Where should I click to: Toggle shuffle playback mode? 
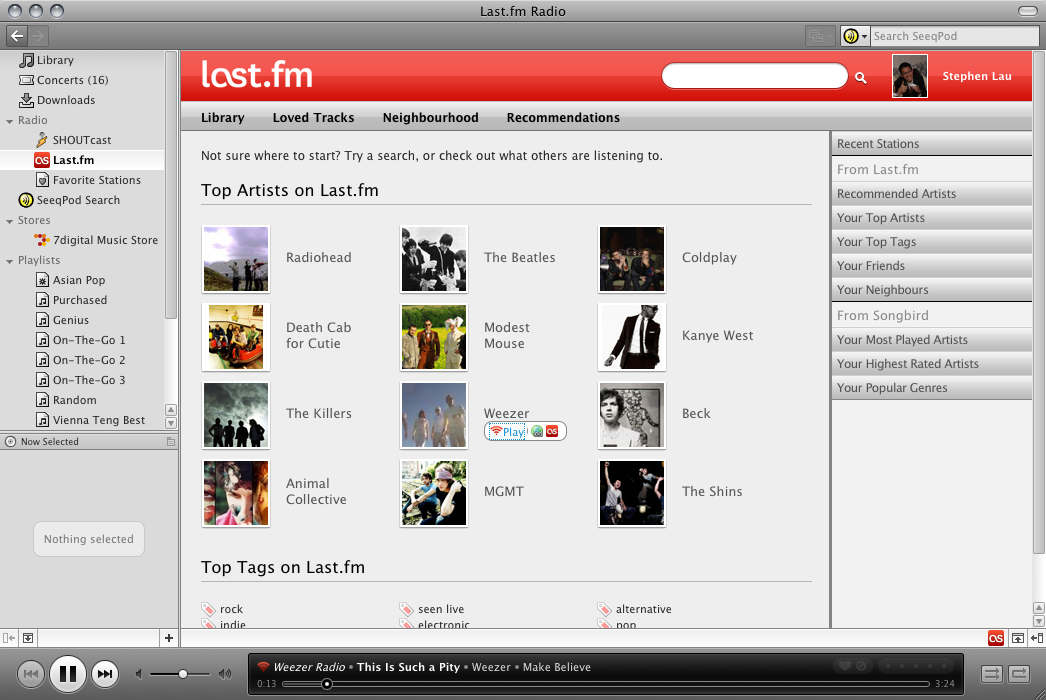[991, 674]
